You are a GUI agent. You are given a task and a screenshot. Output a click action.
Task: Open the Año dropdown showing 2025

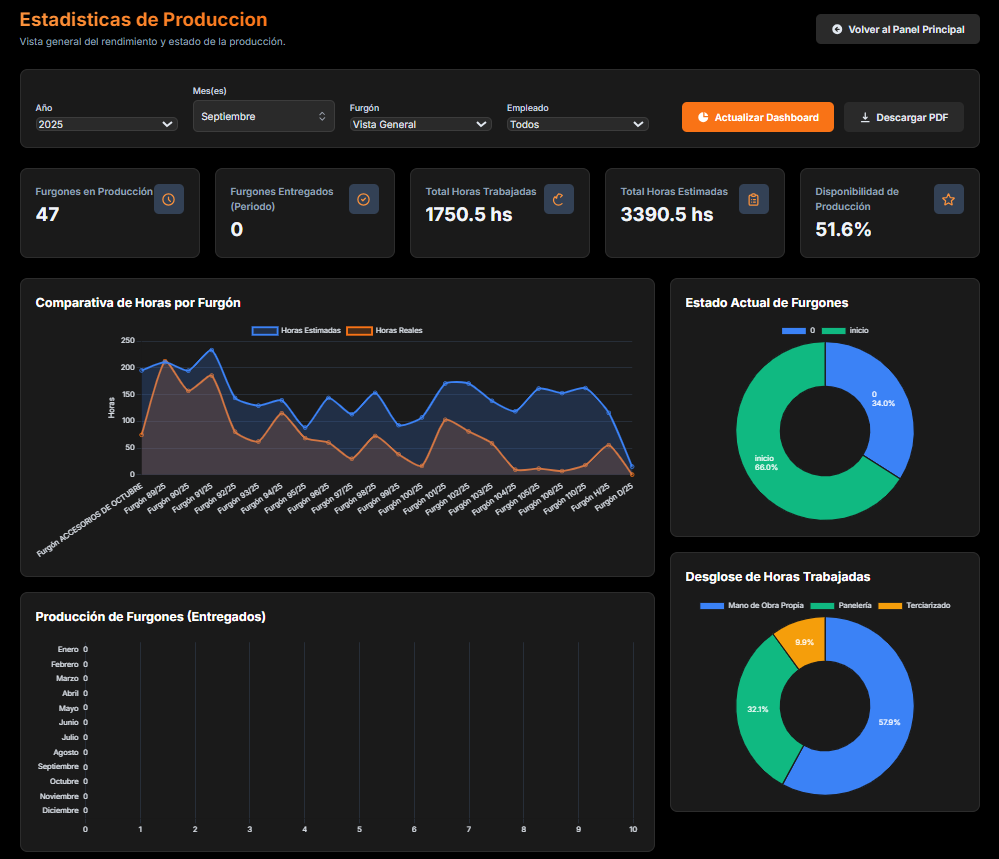107,124
